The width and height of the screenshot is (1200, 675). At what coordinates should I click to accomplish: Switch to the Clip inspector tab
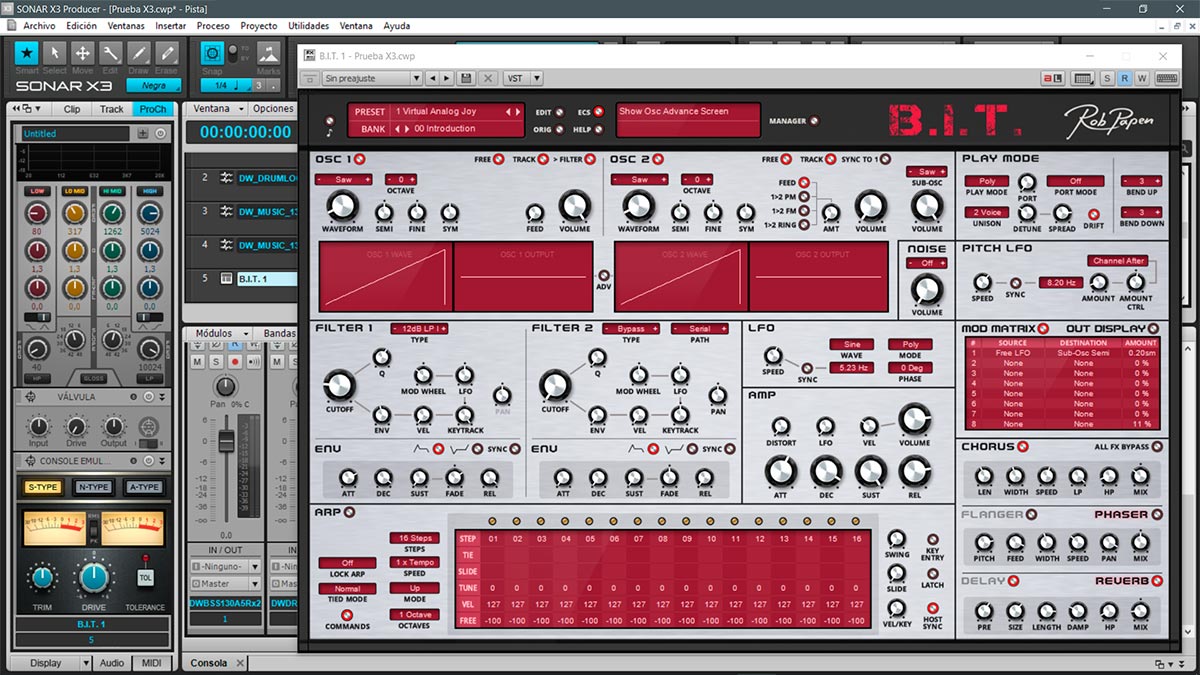pyautogui.click(x=72, y=109)
